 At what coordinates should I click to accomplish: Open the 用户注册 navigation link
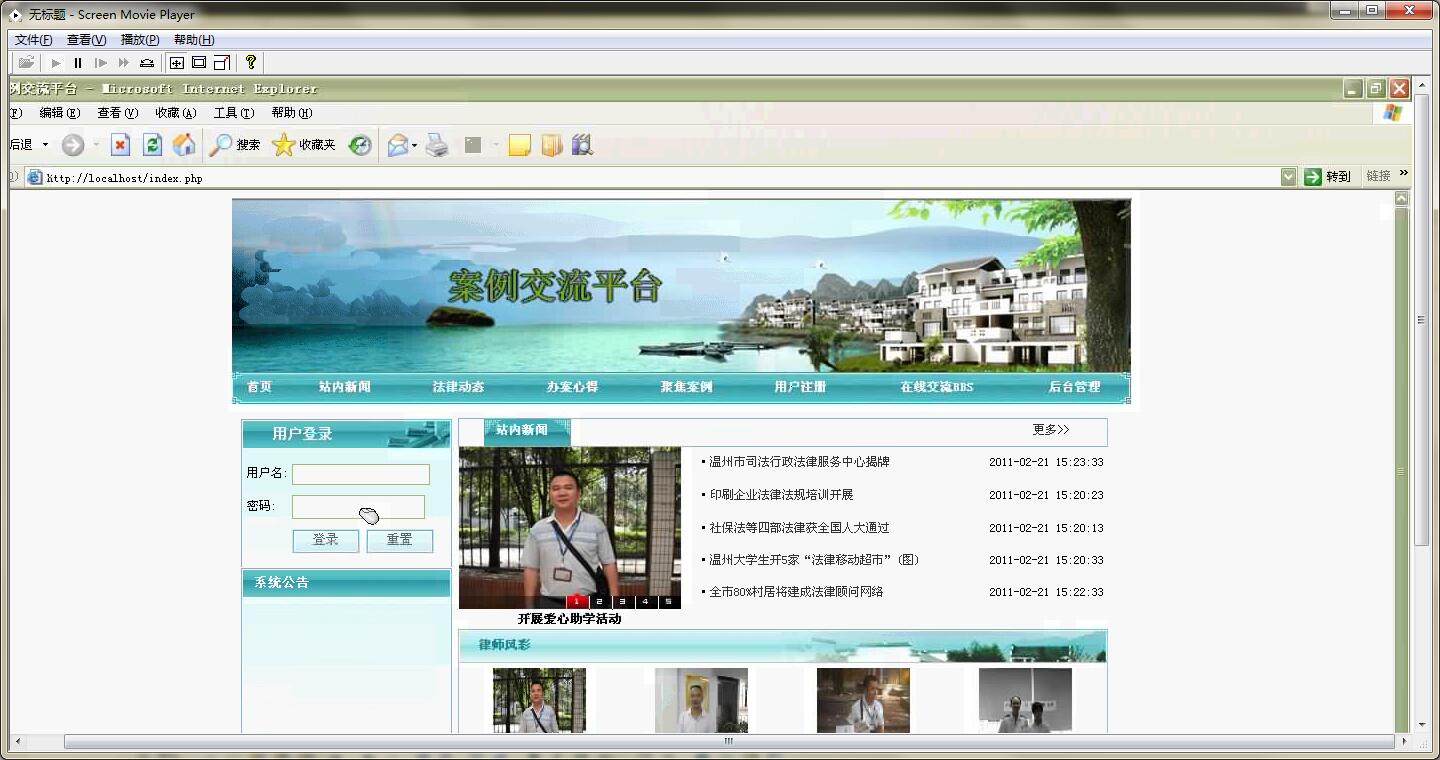pyautogui.click(x=800, y=387)
